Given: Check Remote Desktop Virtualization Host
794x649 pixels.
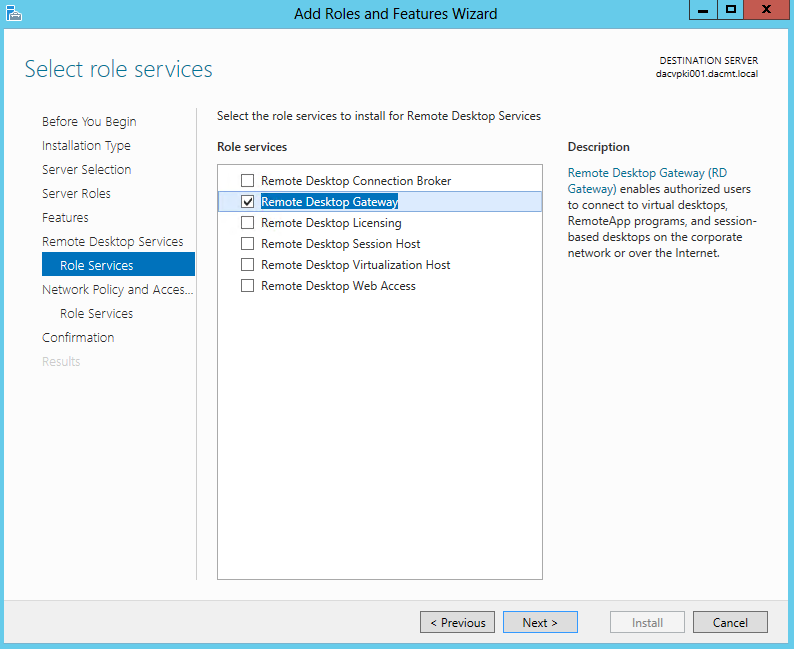Looking at the screenshot, I should pyautogui.click(x=247, y=265).
